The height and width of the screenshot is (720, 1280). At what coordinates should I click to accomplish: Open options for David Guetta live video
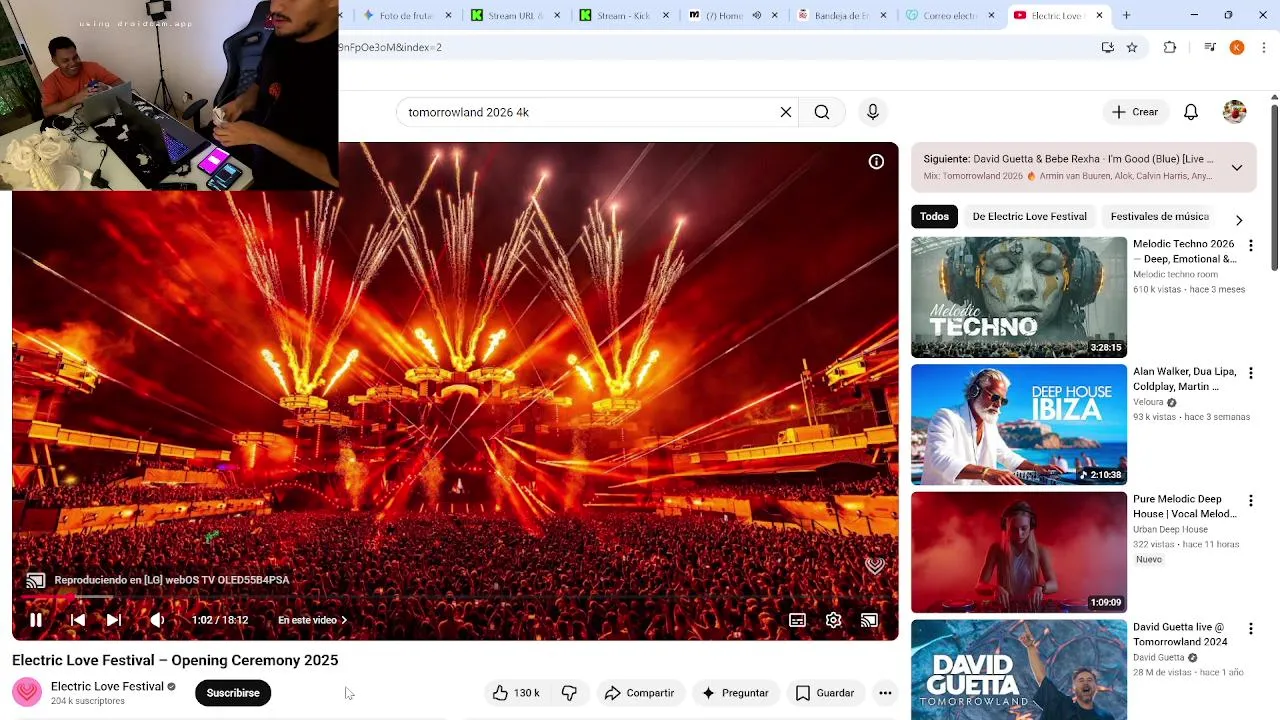click(x=1250, y=628)
